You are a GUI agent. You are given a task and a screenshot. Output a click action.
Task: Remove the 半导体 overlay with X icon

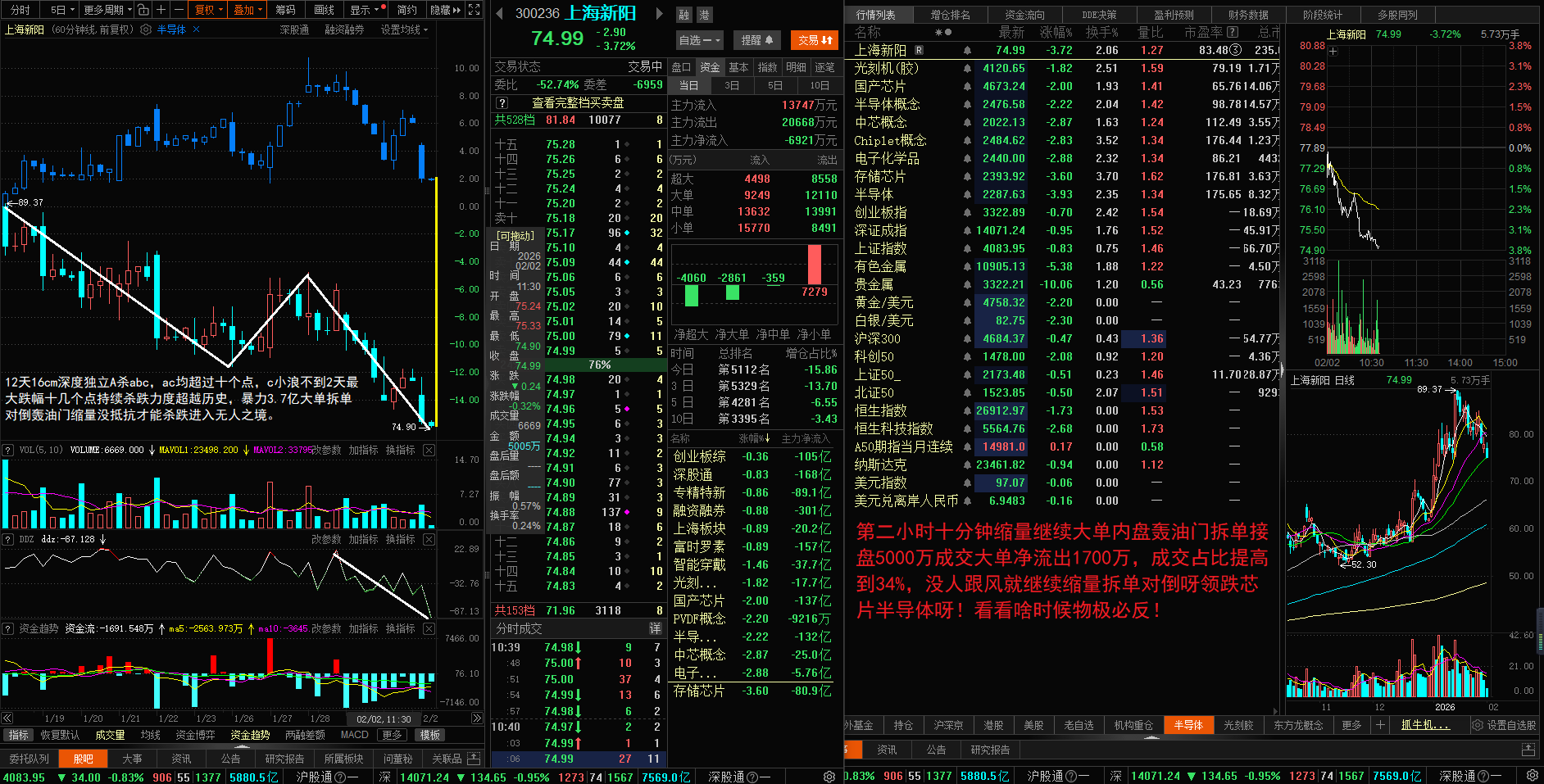pyautogui.click(x=197, y=29)
